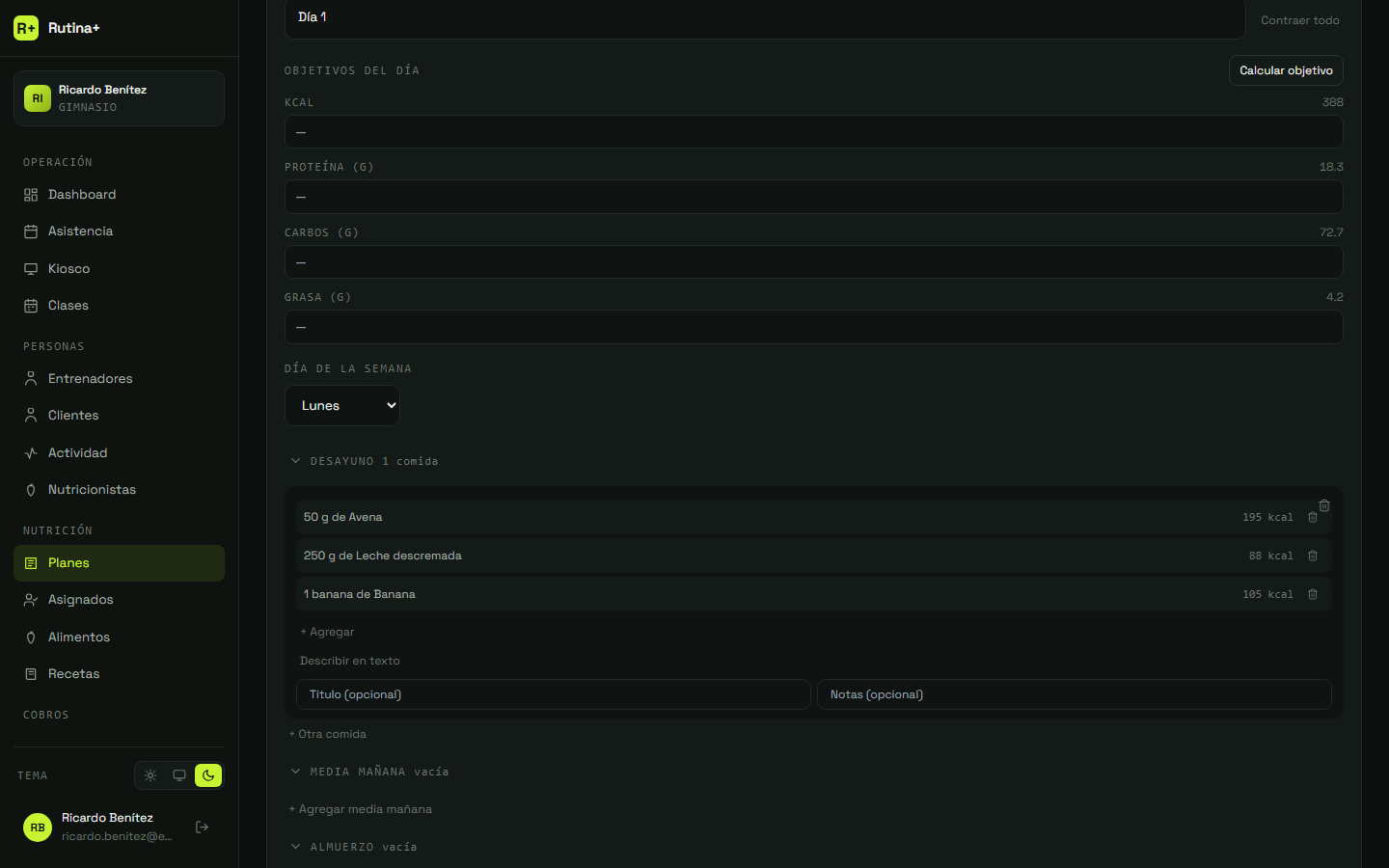Screen dimensions: 1389x868
Task: Enable dark theme moon toggle
Action: tap(208, 775)
